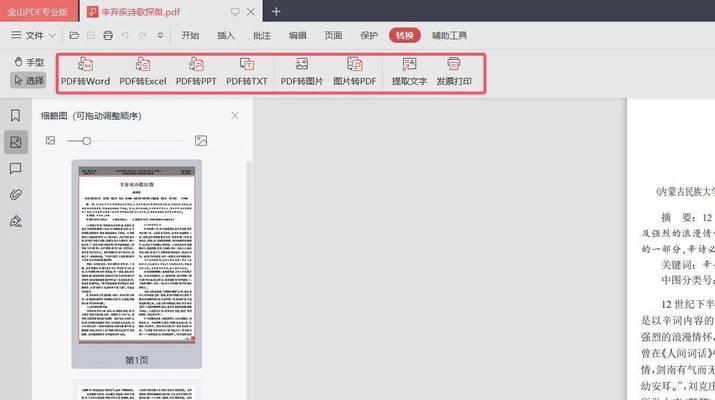Switch to the 页面 tab

click(333, 35)
